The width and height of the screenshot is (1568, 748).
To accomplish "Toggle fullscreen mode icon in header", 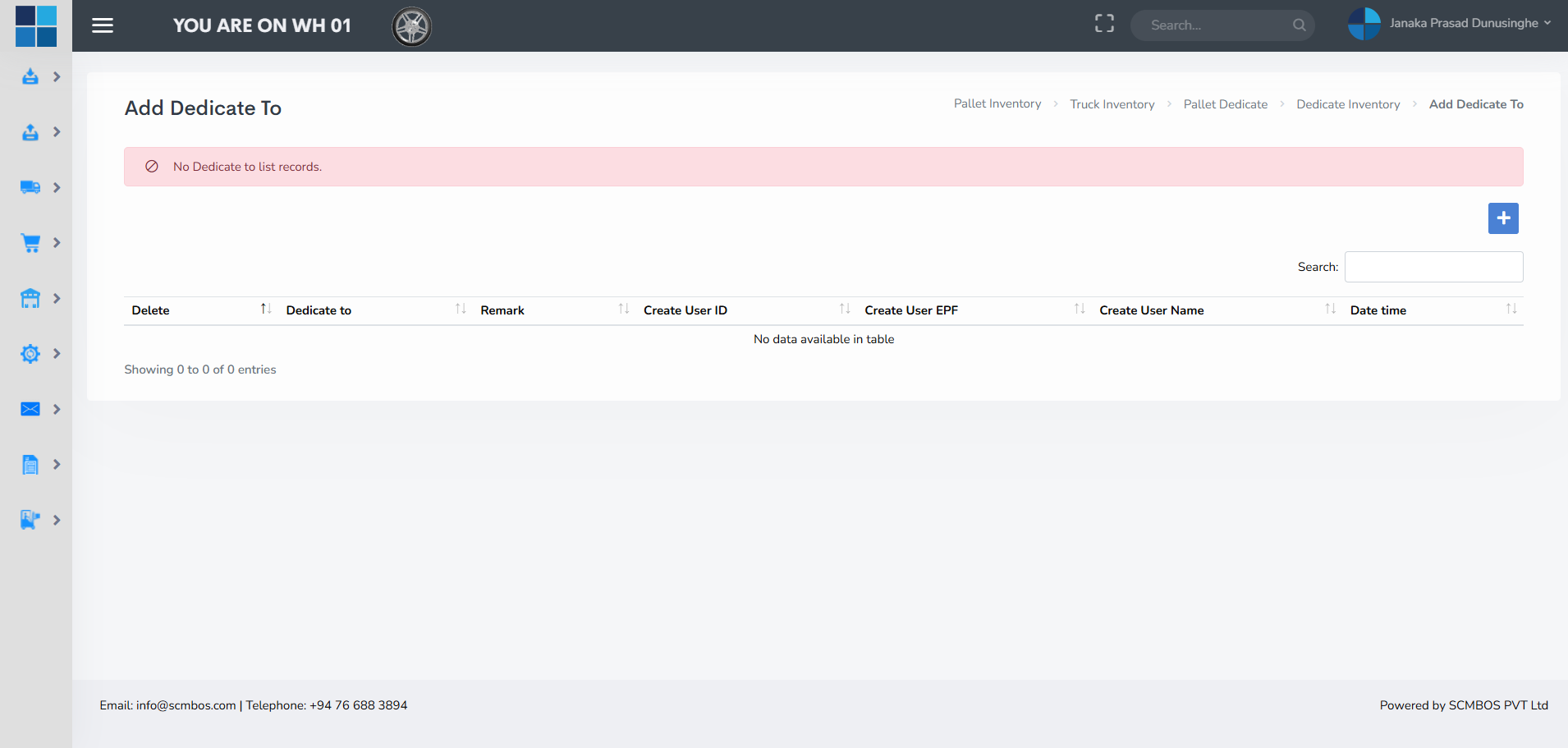I will tap(1104, 24).
